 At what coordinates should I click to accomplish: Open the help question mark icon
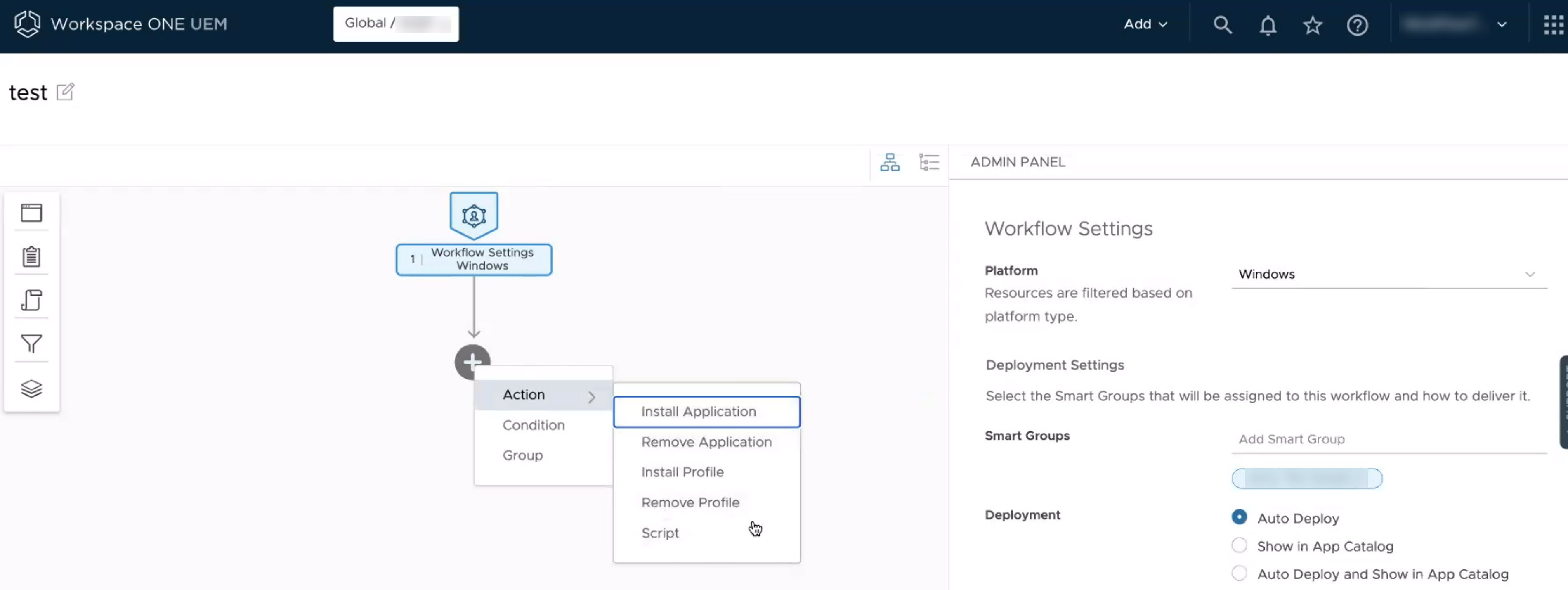coord(1357,25)
